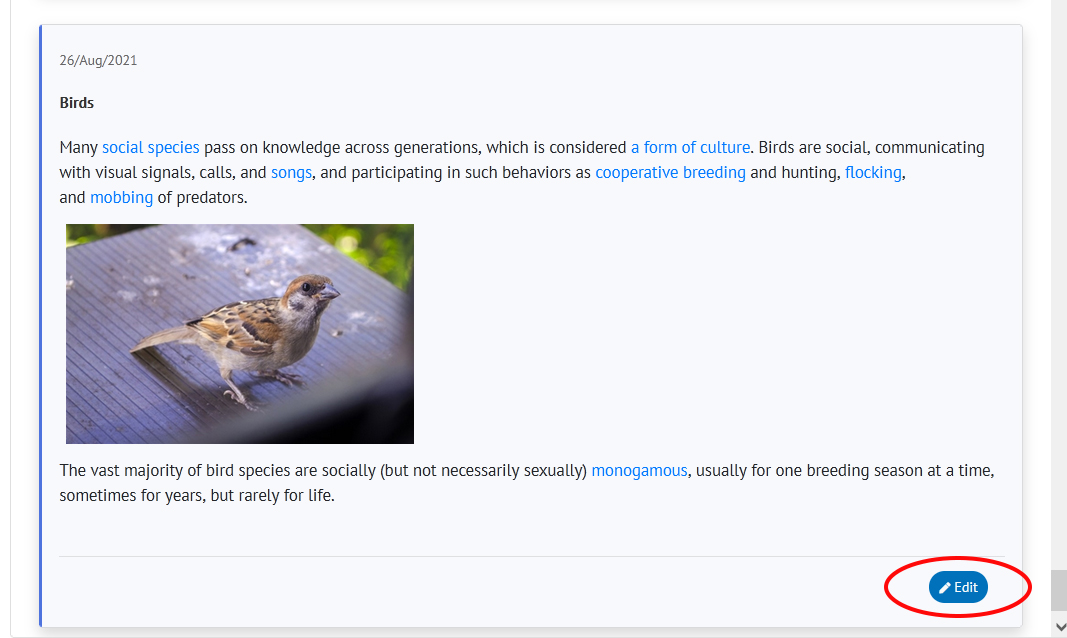The width and height of the screenshot is (1067, 638).
Task: Click the vertical scrollbar thumb
Action: [1059, 590]
